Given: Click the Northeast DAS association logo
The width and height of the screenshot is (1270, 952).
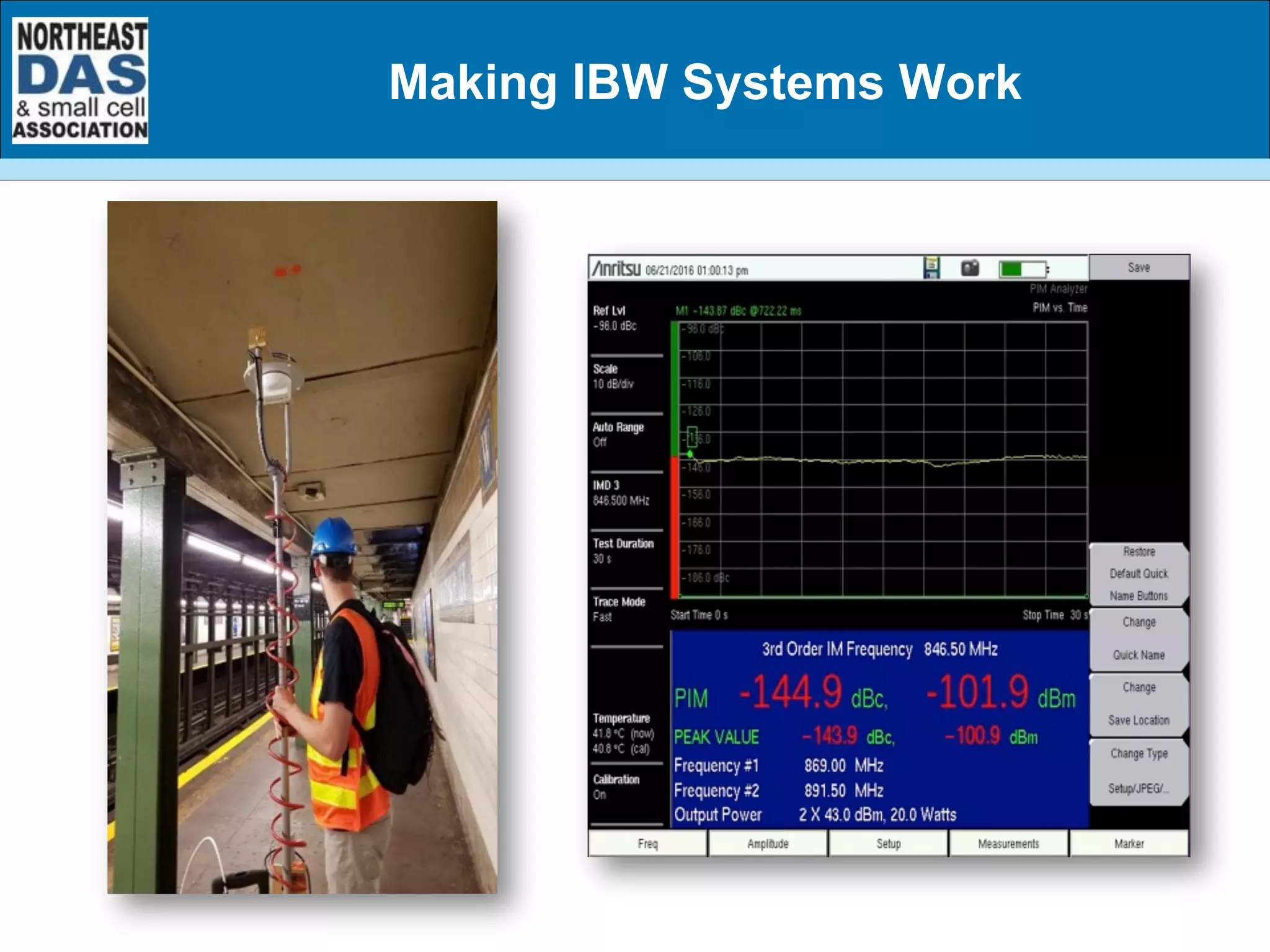Looking at the screenshot, I should point(81,81).
